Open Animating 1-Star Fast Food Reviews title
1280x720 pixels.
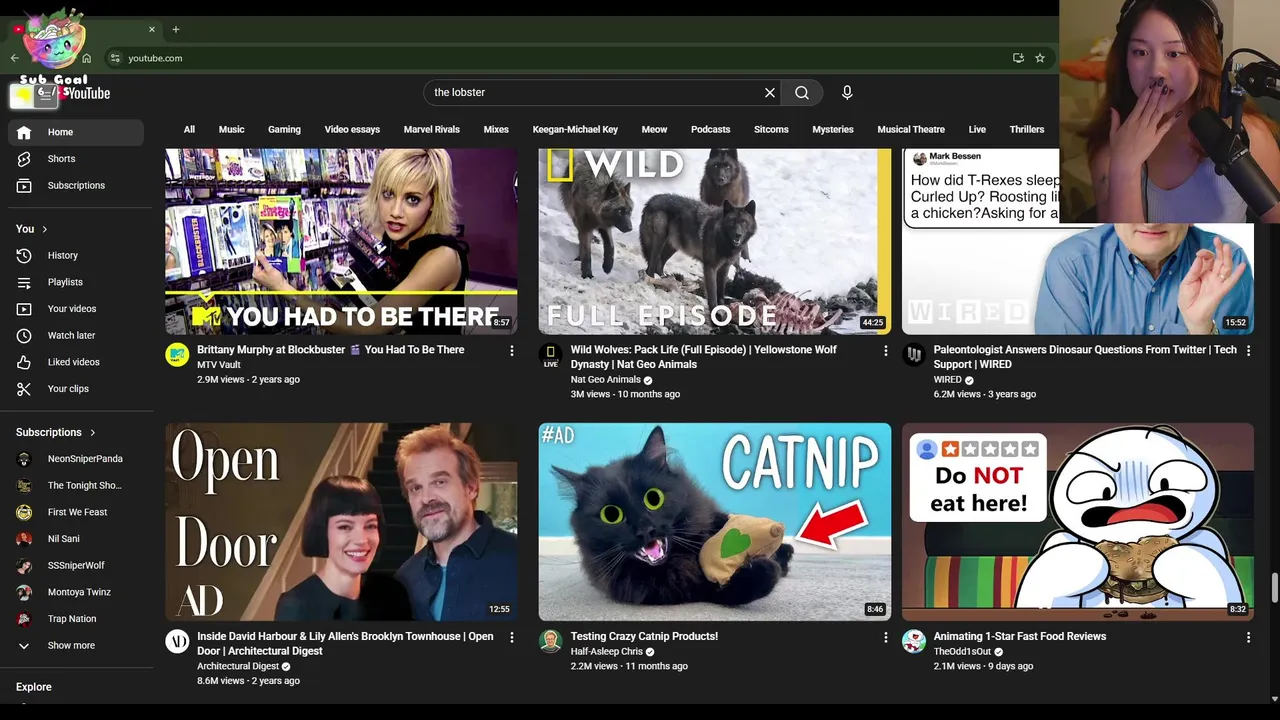pyautogui.click(x=1020, y=636)
